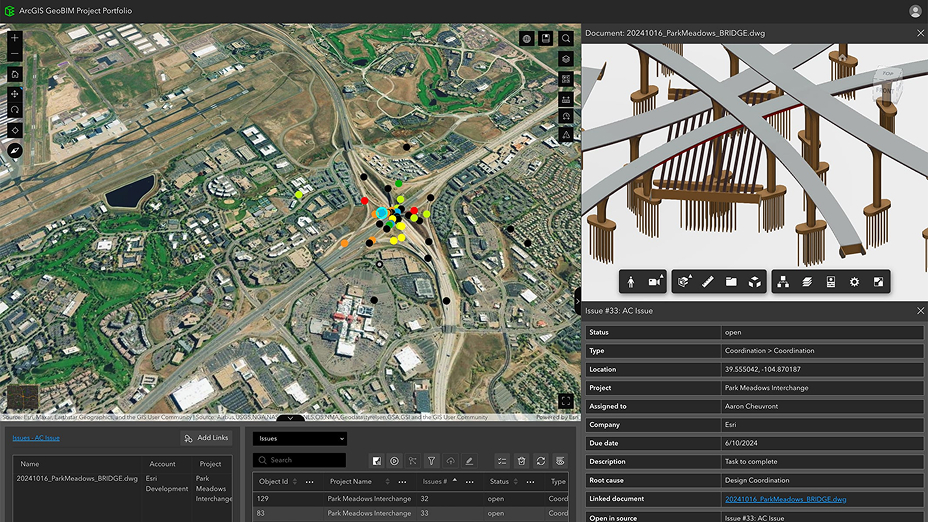Click the save map view icon

click(x=546, y=38)
